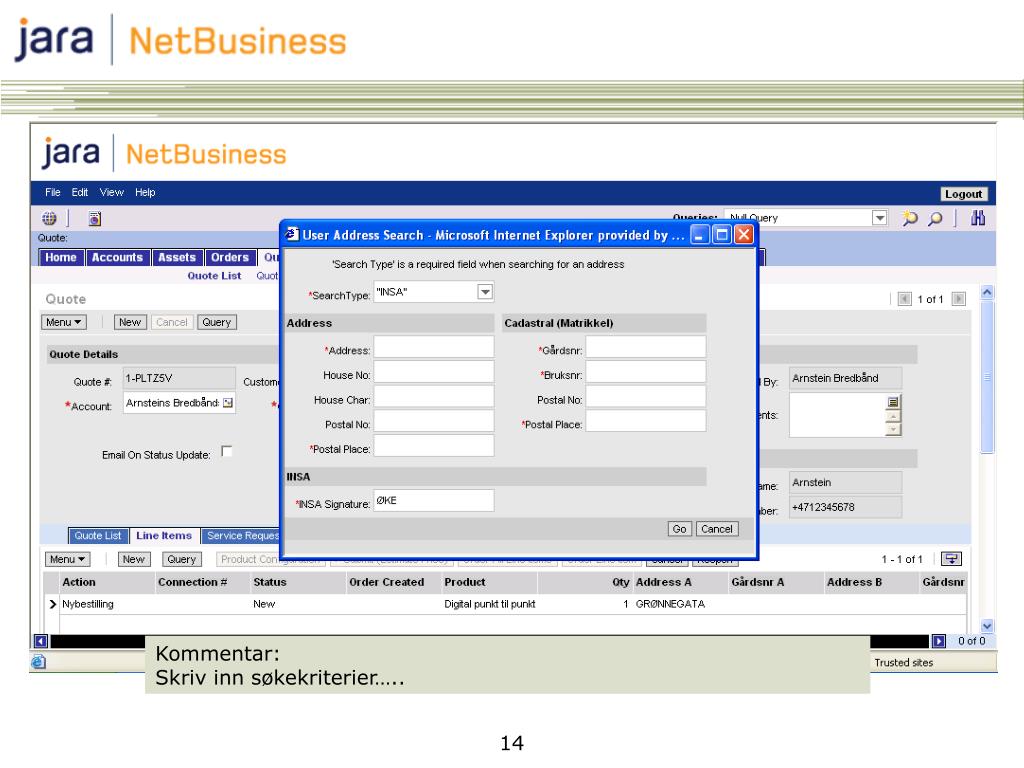Click the vertical scrollbar down arrow
This screenshot has height=768, width=1024.
click(987, 625)
